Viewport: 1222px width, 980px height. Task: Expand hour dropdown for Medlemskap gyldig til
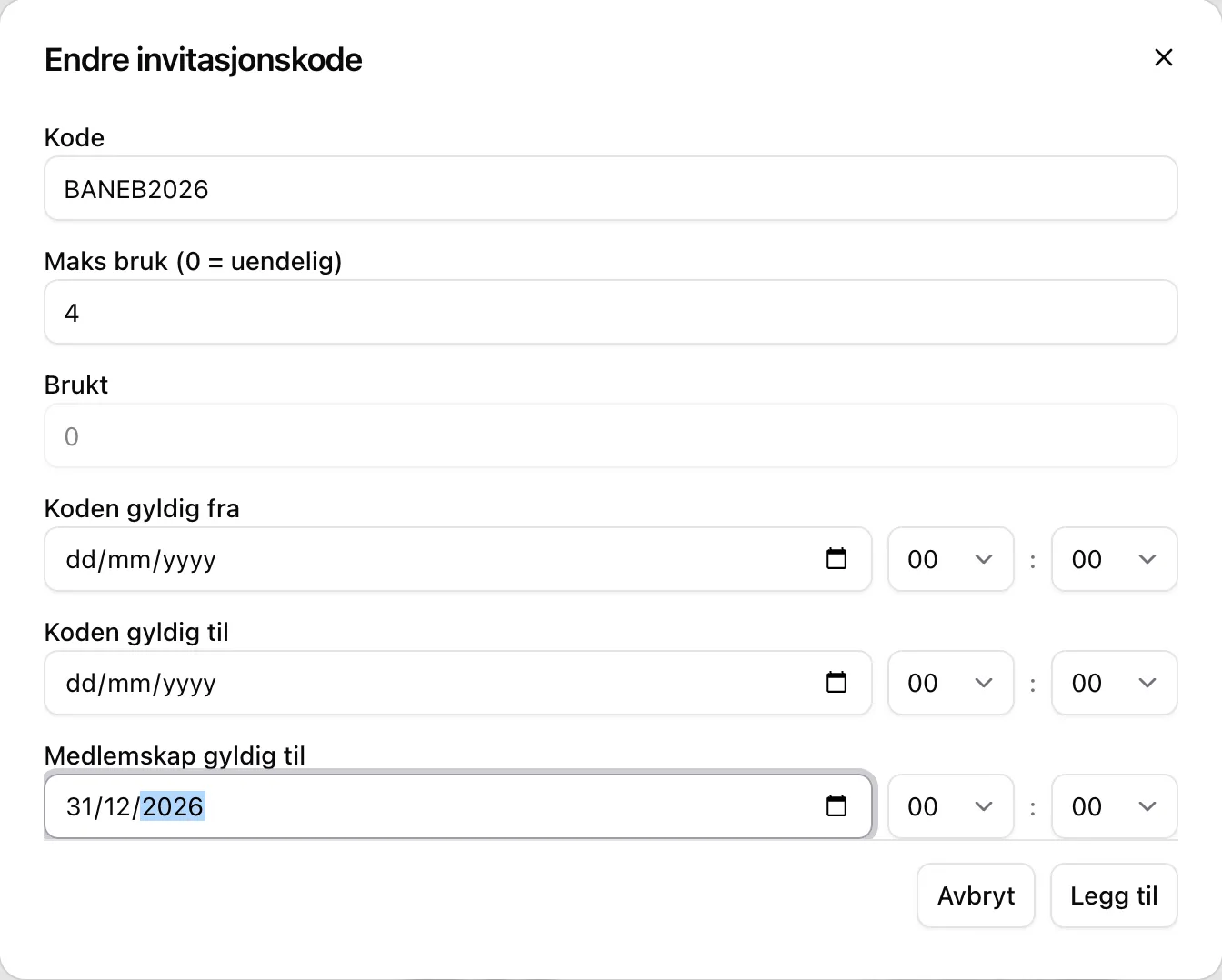(950, 806)
